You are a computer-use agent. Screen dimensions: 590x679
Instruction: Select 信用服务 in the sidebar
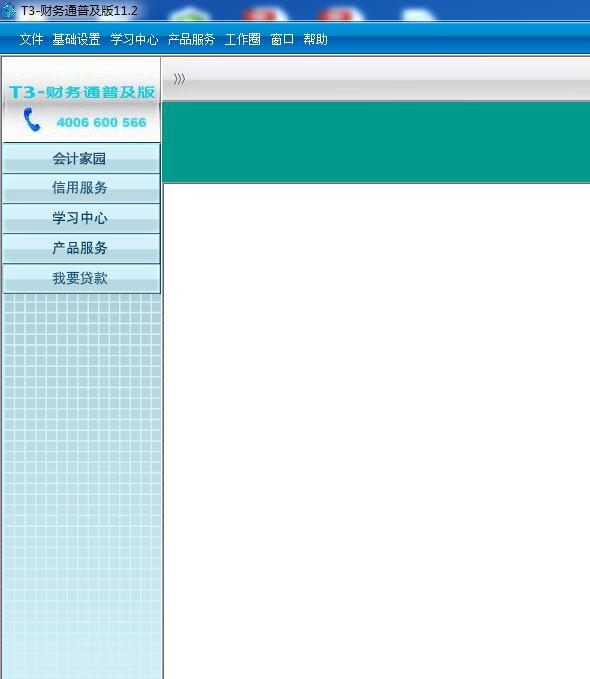81,188
